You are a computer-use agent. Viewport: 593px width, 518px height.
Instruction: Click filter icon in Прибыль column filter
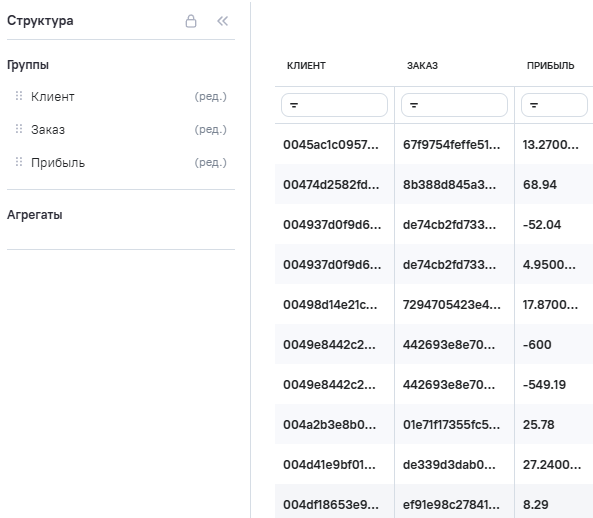534,105
